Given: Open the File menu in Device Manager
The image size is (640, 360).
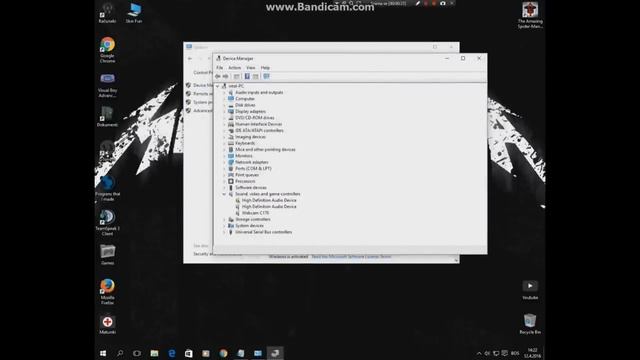Looking at the screenshot, I should [220, 68].
